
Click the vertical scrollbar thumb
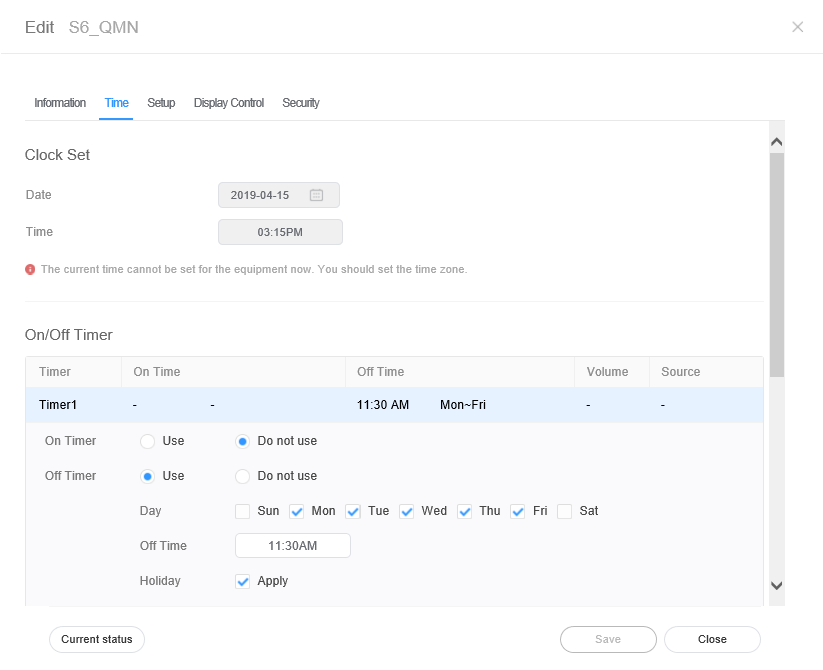(x=776, y=260)
